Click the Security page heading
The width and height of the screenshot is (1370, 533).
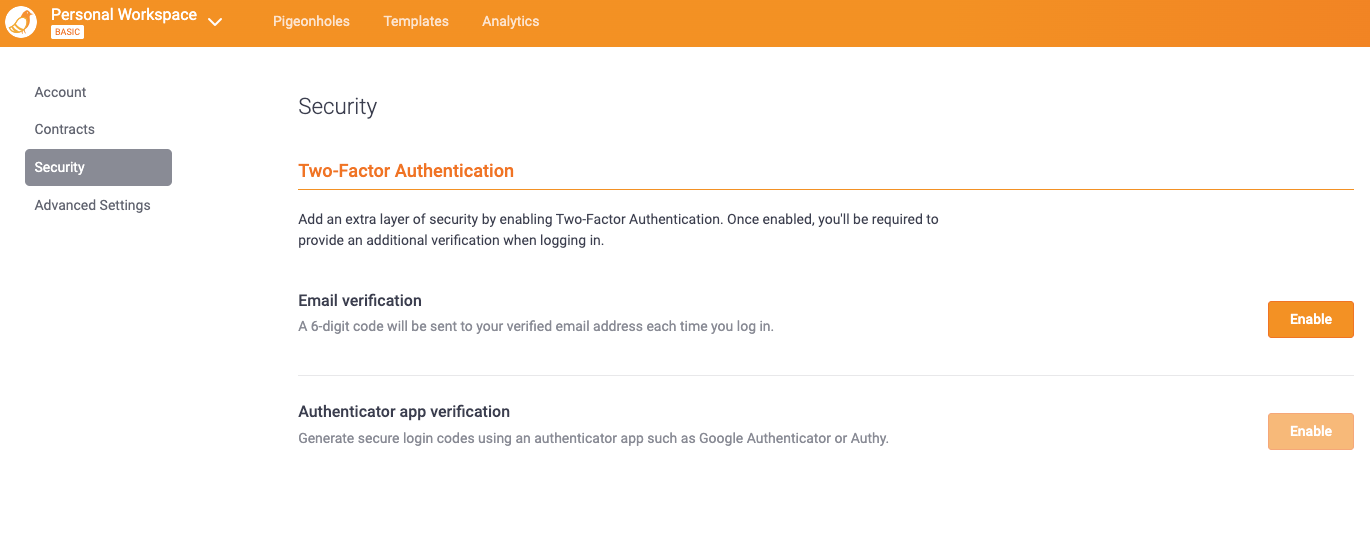click(337, 107)
